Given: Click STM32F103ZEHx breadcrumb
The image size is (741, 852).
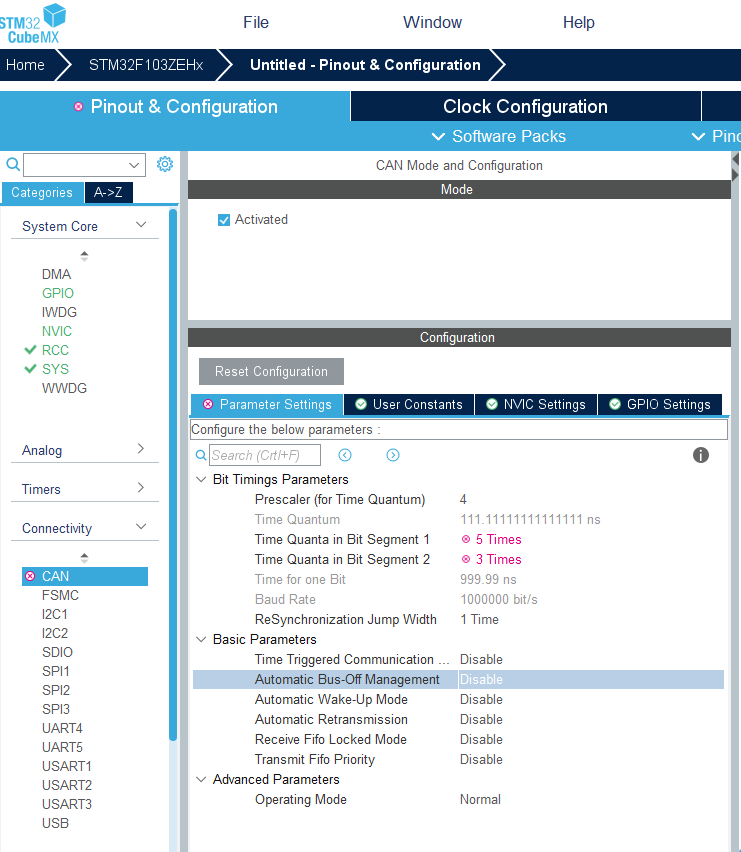Looking at the screenshot, I should click(x=146, y=65).
